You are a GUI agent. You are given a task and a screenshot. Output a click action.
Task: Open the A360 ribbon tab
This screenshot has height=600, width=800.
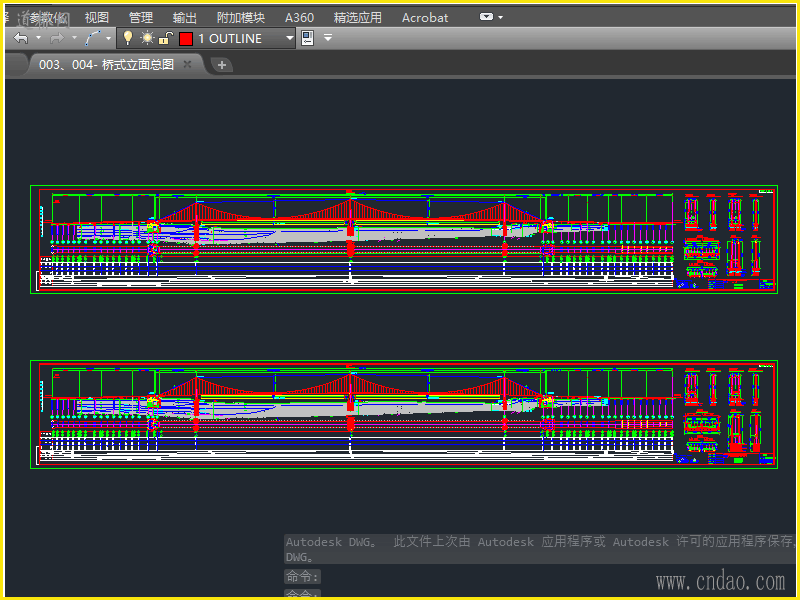[x=299, y=17]
